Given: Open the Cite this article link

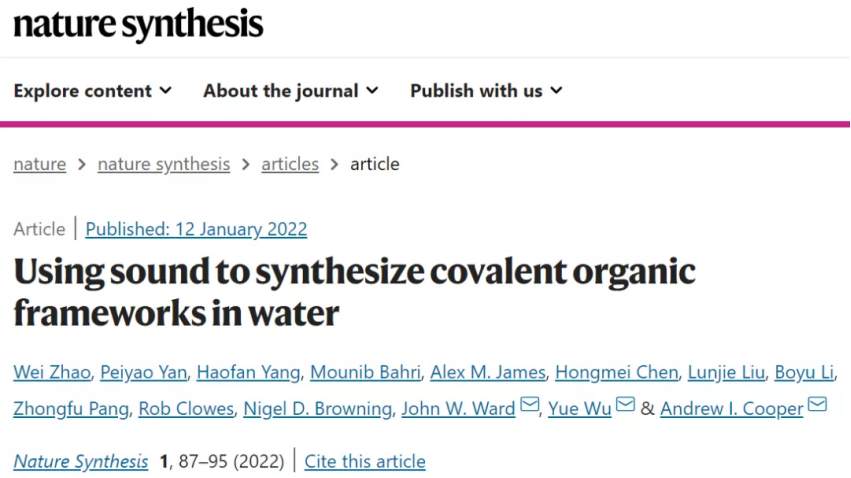Looking at the screenshot, I should pos(365,461).
